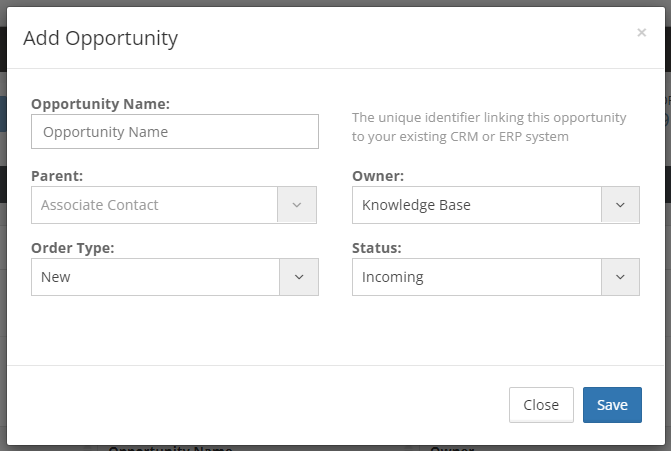Dismiss the dialog with the X icon

[x=641, y=33]
